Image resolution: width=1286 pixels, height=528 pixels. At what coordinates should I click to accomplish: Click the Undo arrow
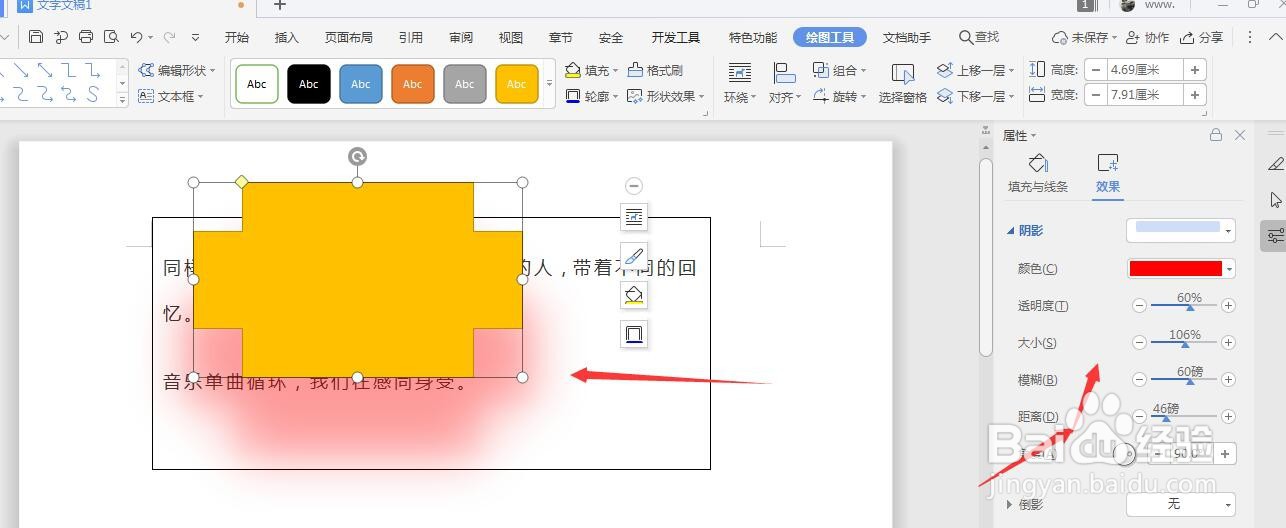(x=136, y=37)
